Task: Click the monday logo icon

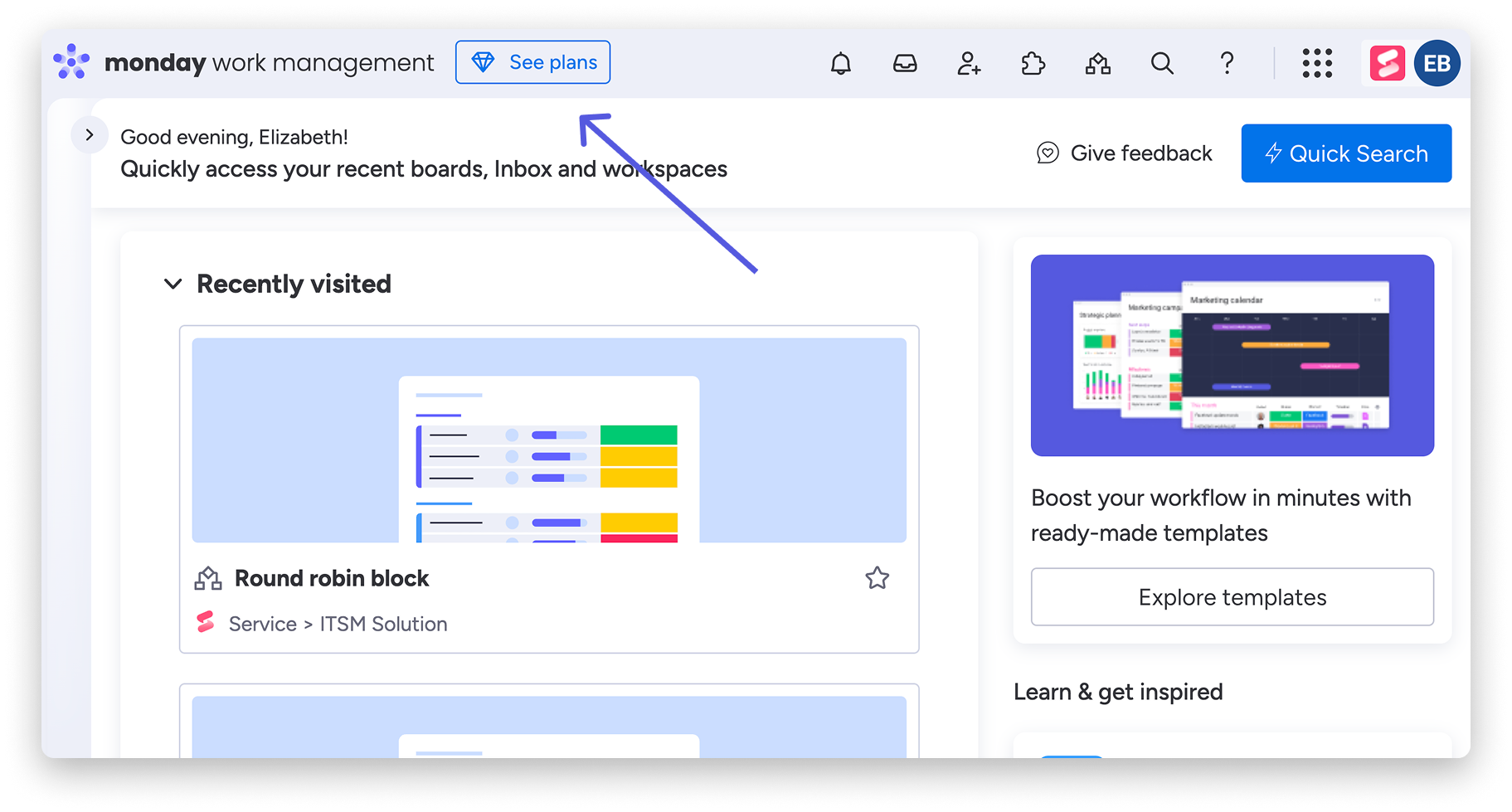Action: [72, 62]
